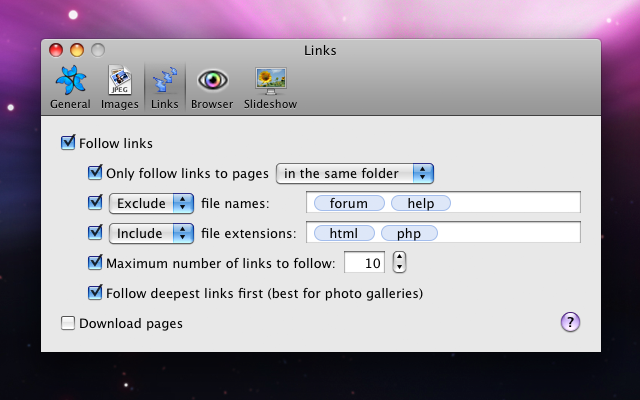Select the 'html' extension token
Screen dimensions: 640x400
344,233
